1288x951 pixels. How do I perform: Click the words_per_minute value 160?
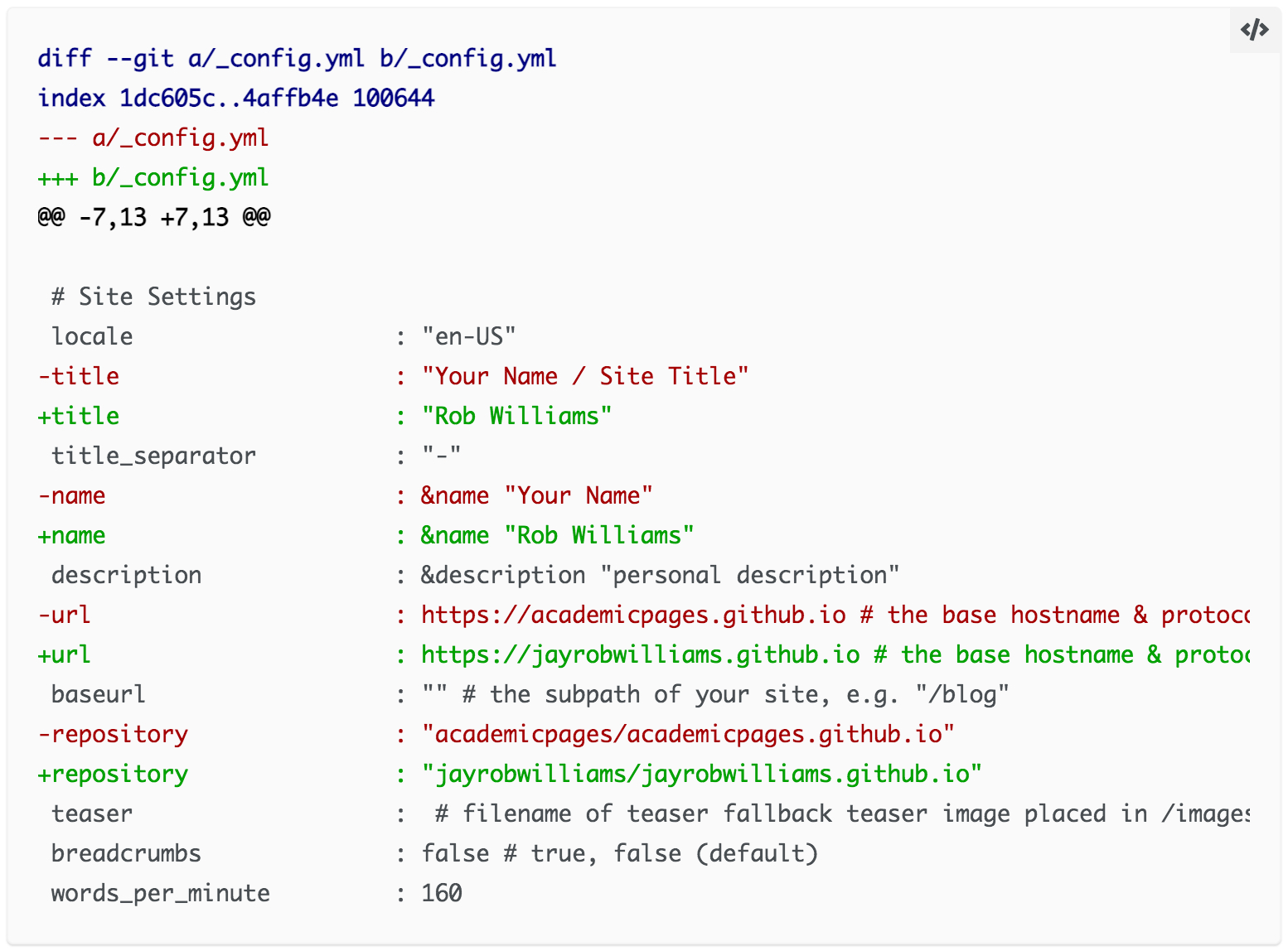click(442, 894)
